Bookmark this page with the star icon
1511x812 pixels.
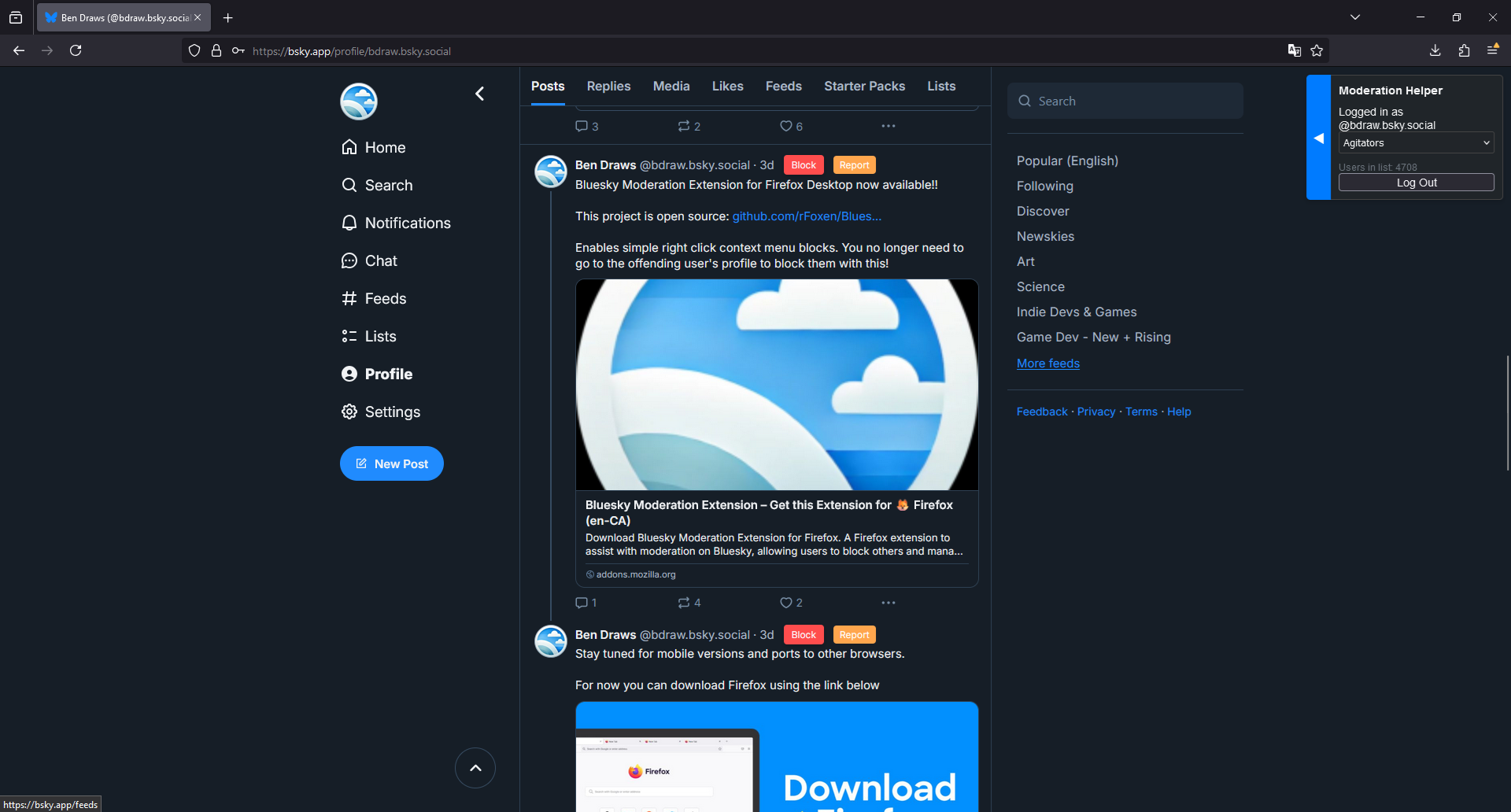1317,50
